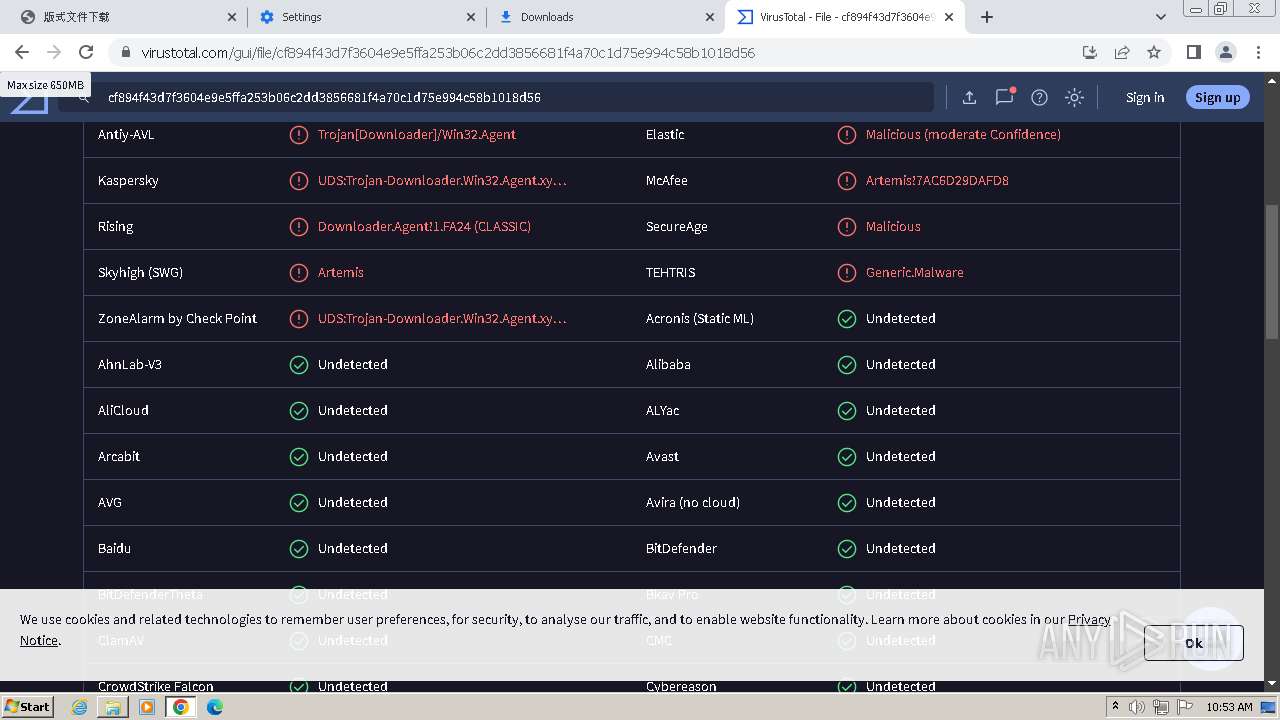The image size is (1280, 720).
Task: Open the Chrome three-dot menu
Action: pyautogui.click(x=1257, y=52)
